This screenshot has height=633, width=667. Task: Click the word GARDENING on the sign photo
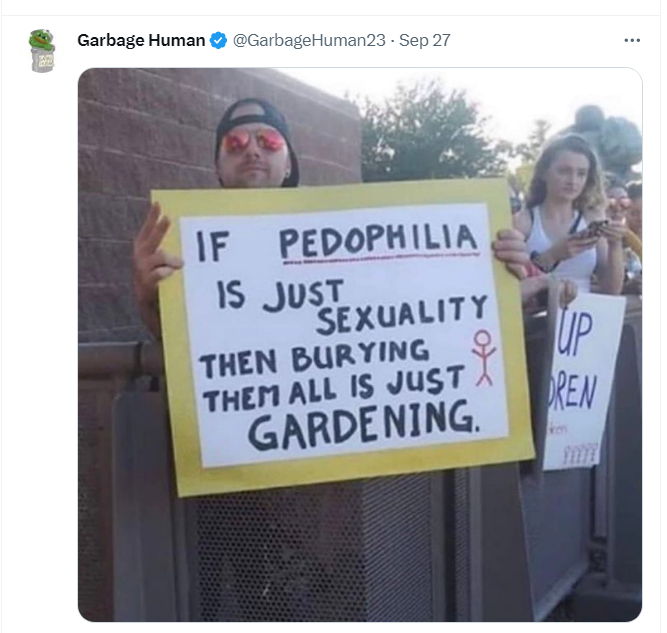[x=363, y=425]
